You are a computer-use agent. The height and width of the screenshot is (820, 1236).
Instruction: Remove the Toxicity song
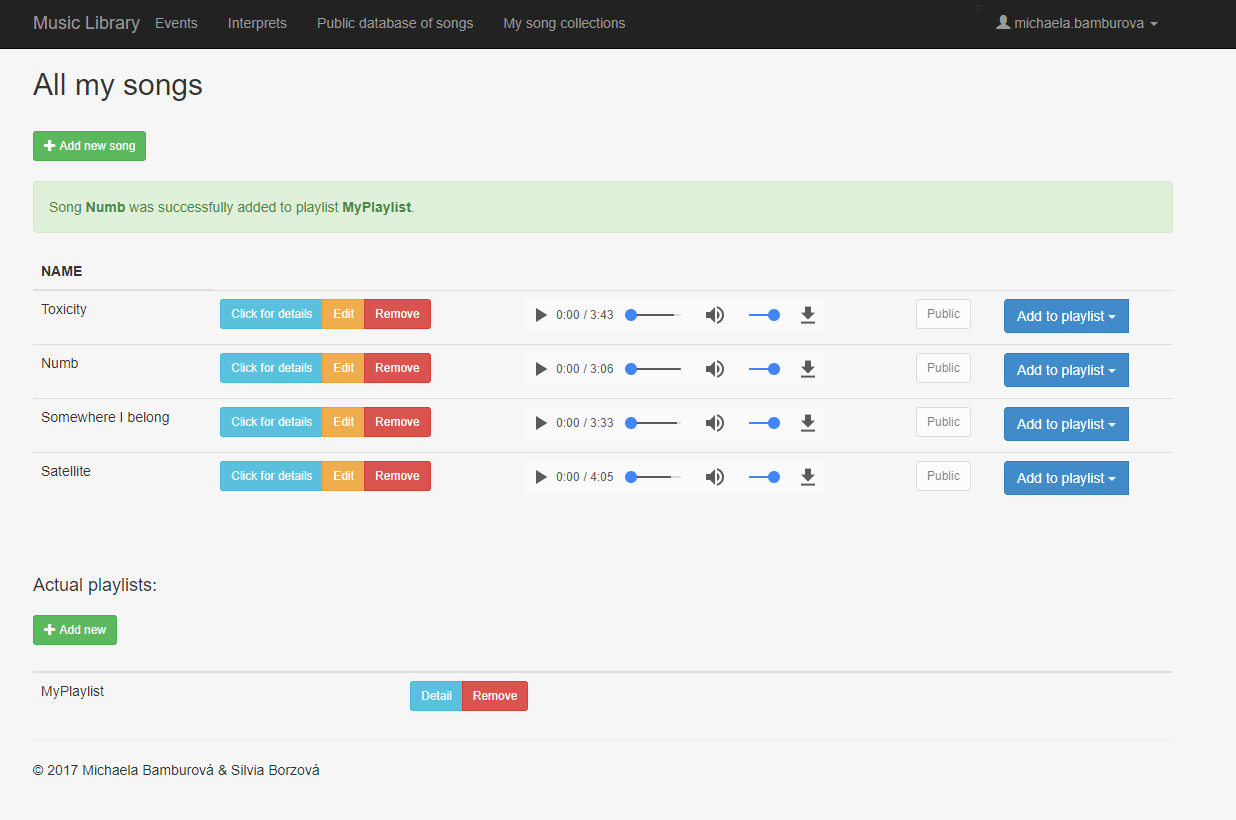point(397,314)
